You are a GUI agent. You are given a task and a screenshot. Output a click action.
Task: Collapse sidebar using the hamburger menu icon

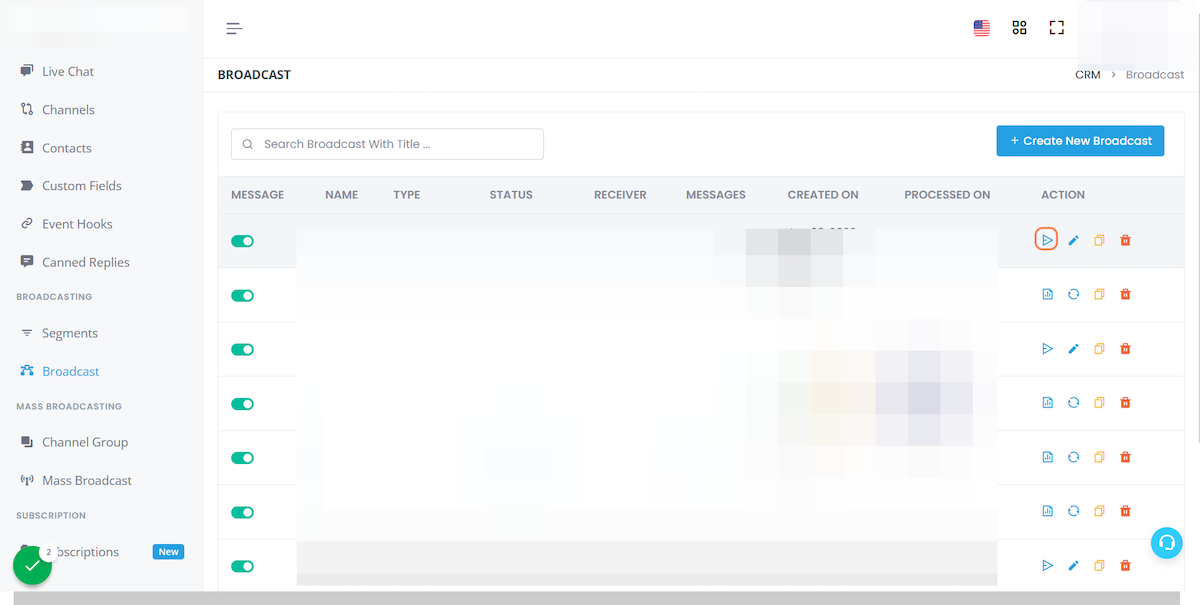[x=234, y=28]
